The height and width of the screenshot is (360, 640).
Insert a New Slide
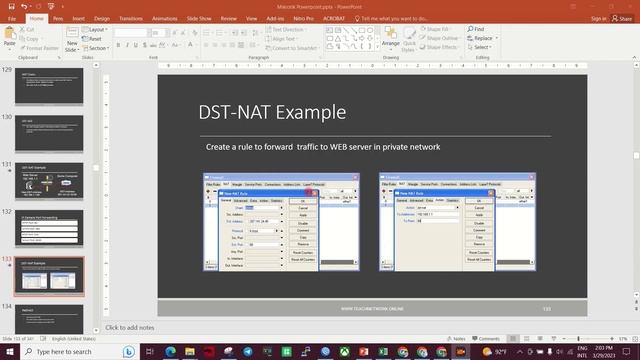72,40
